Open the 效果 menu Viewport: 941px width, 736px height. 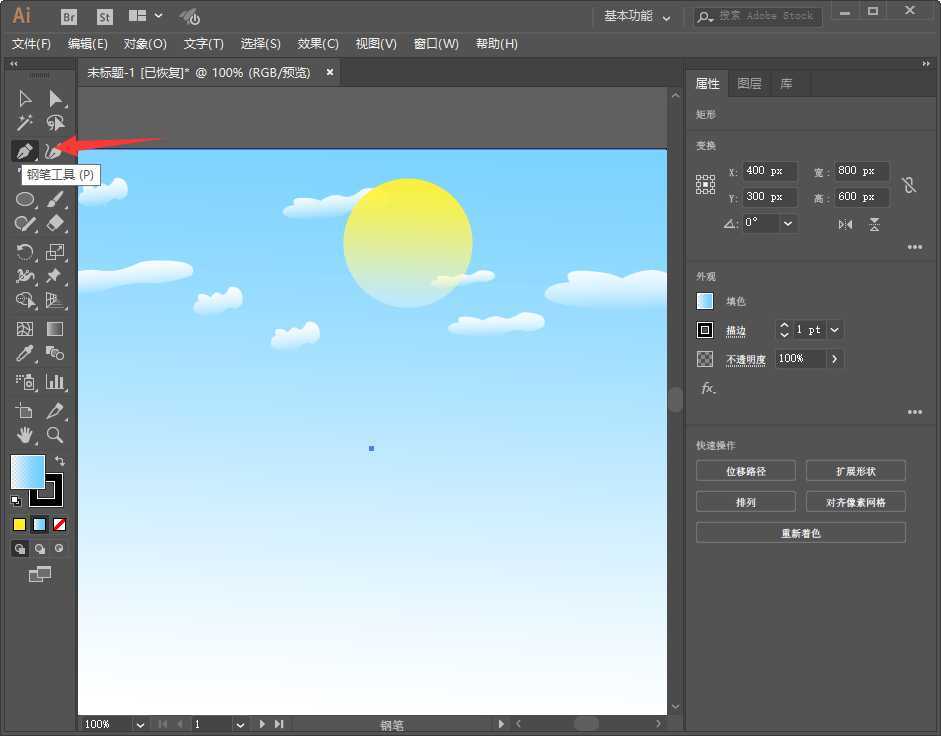[x=317, y=43]
